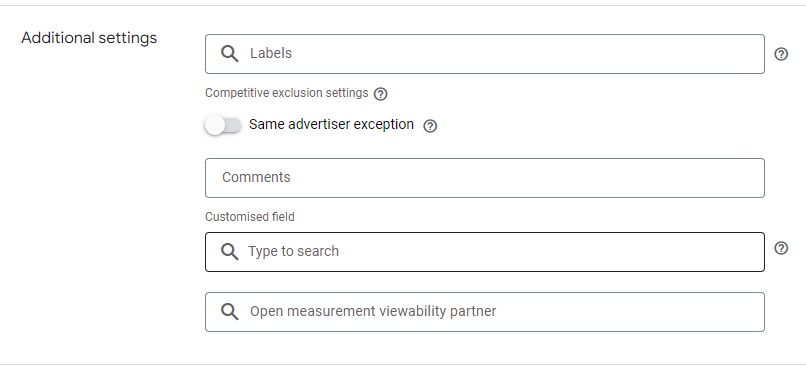Click the Type to search placeholder text

tap(294, 251)
